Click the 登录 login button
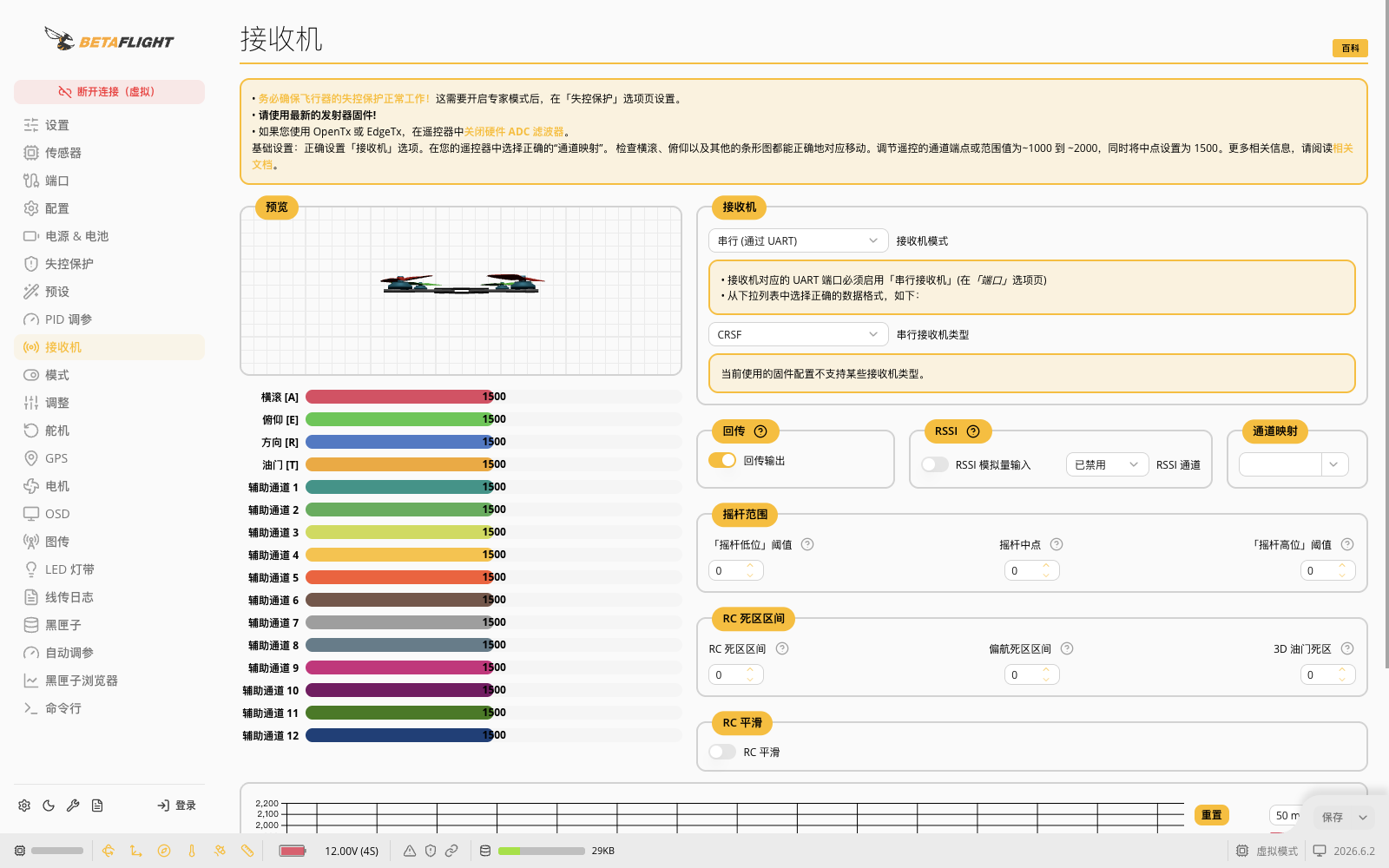Screen dimensions: 1389x868 coord(176,806)
